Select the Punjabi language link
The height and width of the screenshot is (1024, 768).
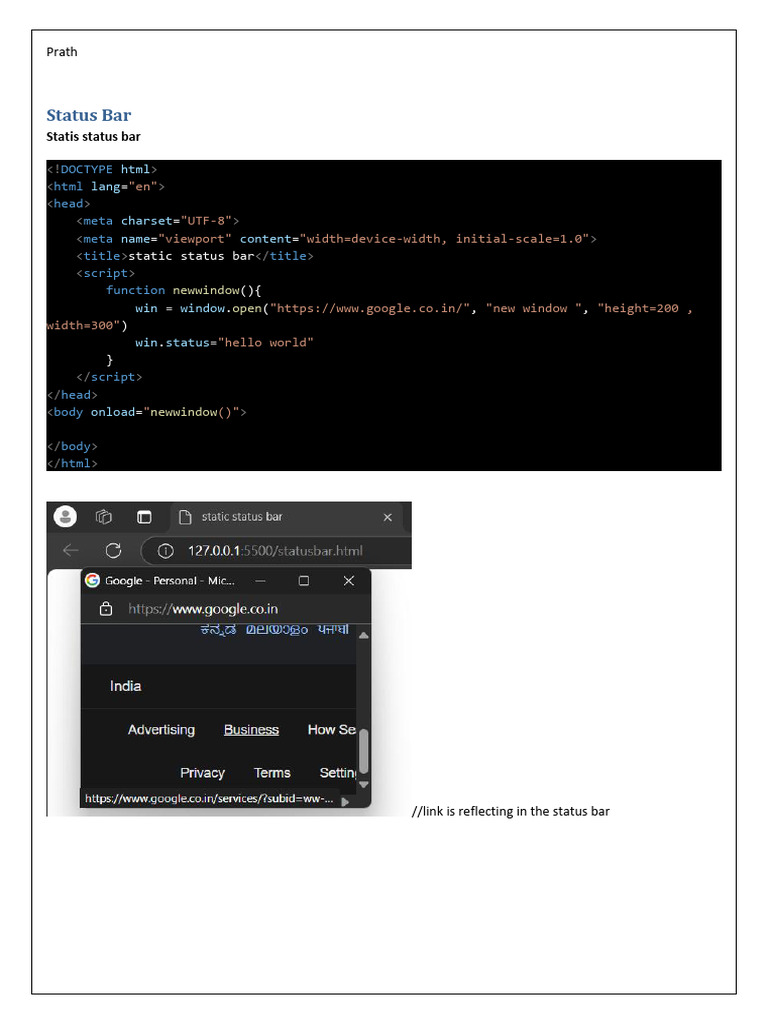point(333,630)
